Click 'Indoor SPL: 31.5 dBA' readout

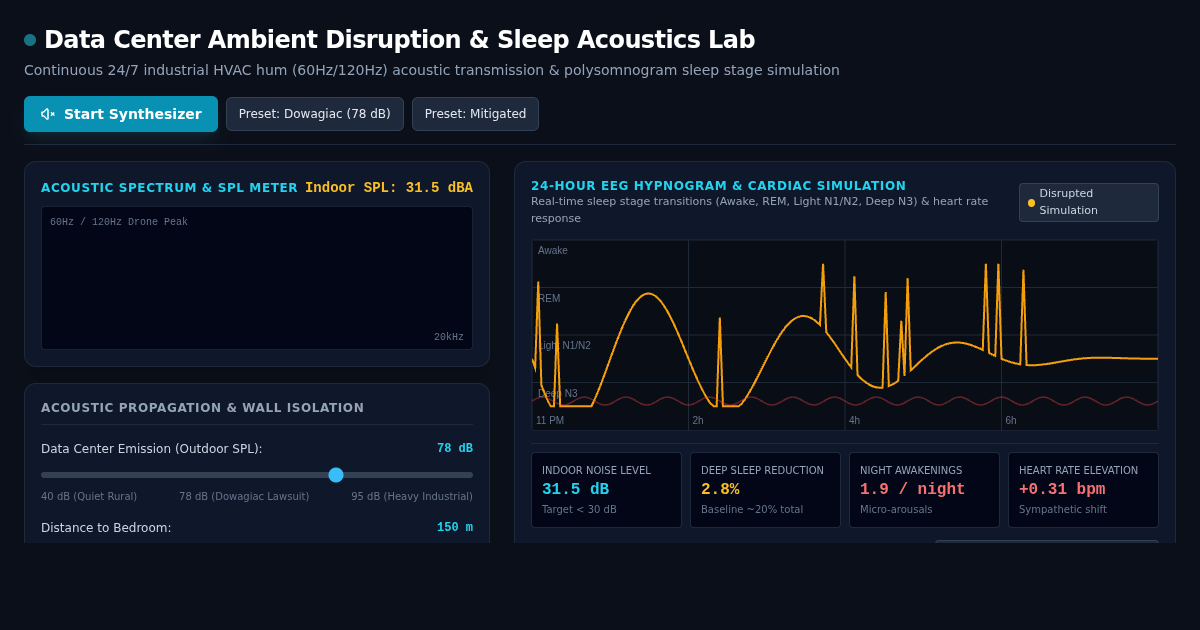click(389, 187)
